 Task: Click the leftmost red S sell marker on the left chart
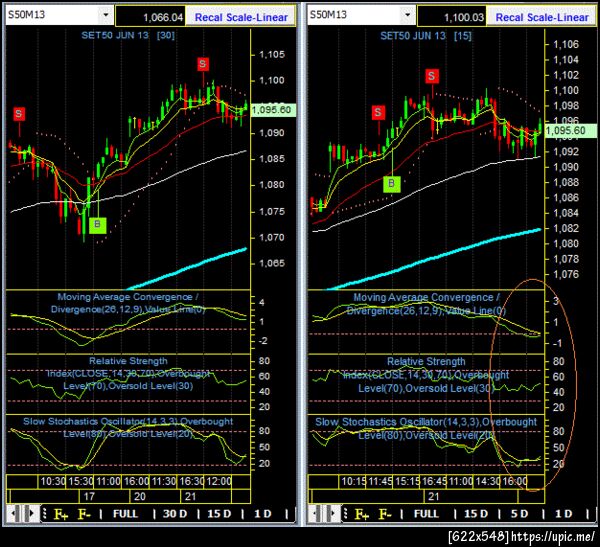pos(19,114)
